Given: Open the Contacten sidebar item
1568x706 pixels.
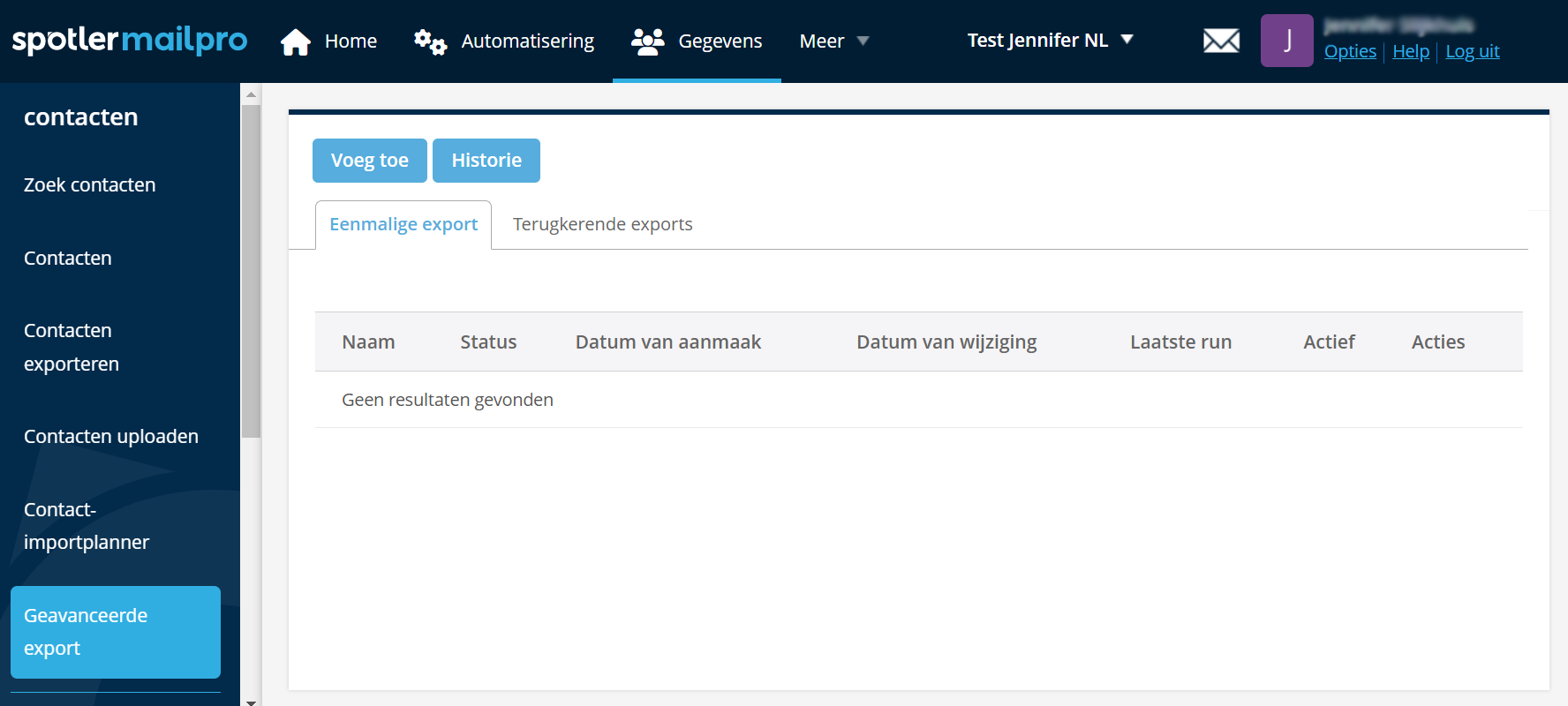Looking at the screenshot, I should [x=68, y=259].
